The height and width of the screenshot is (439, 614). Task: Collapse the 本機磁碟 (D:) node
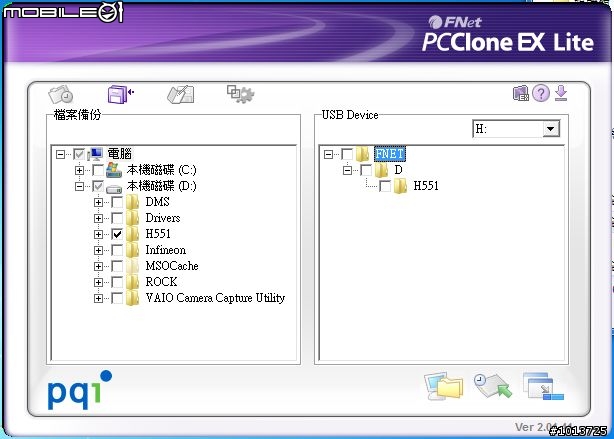(x=79, y=186)
